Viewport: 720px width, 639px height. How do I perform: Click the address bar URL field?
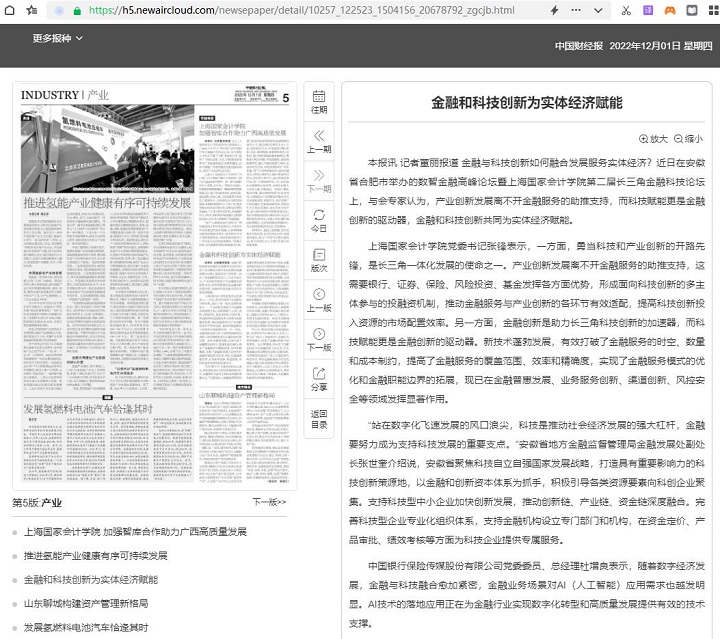[x=300, y=10]
